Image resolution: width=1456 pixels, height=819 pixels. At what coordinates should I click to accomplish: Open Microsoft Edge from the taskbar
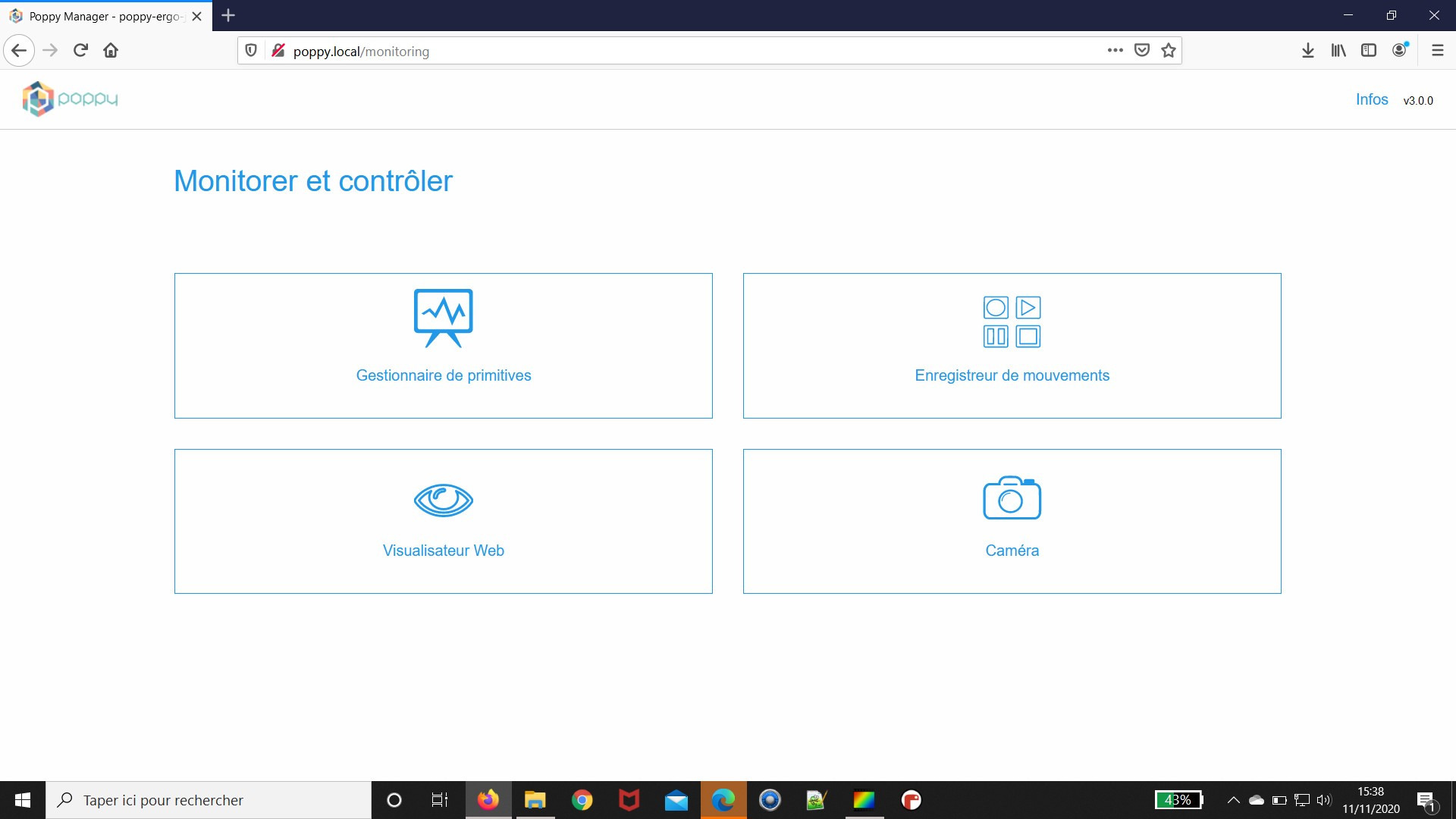point(723,800)
